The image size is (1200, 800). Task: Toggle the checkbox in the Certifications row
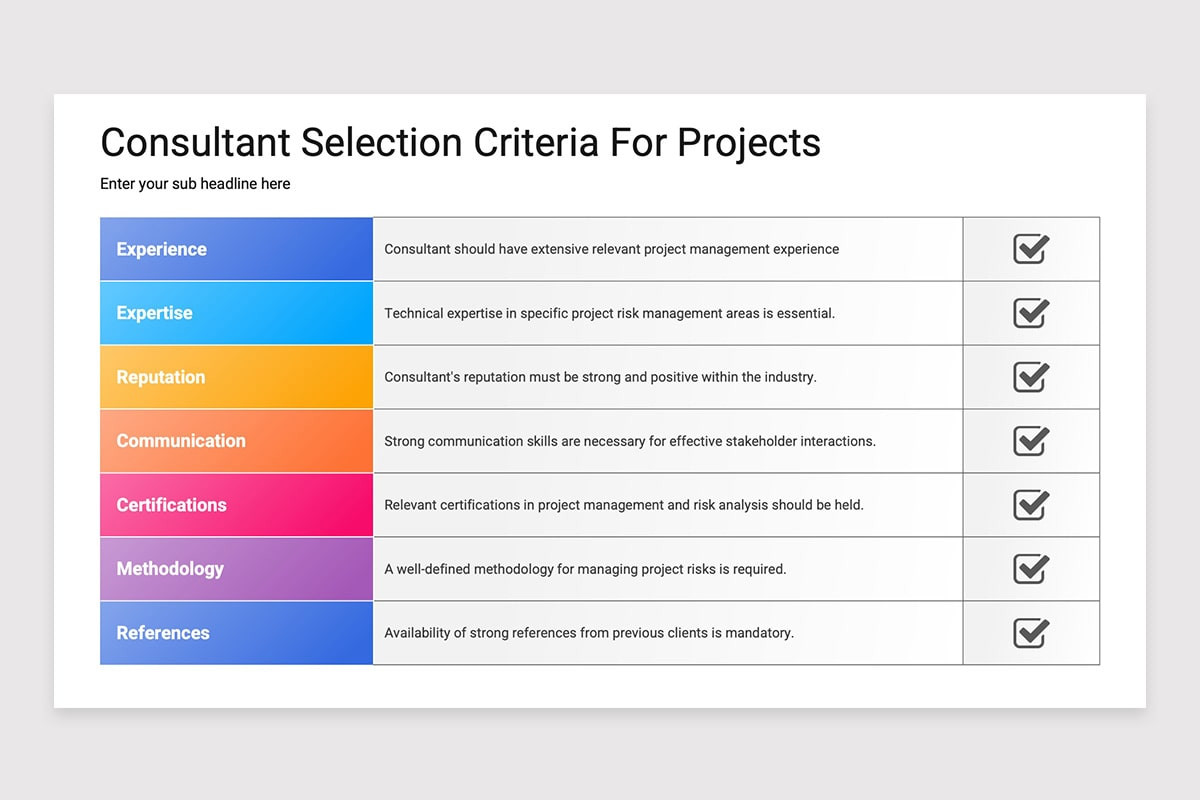pyautogui.click(x=1031, y=505)
